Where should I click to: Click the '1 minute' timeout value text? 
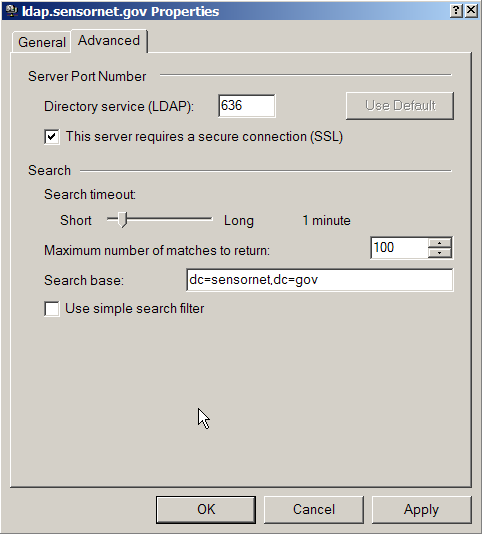tap(326, 221)
